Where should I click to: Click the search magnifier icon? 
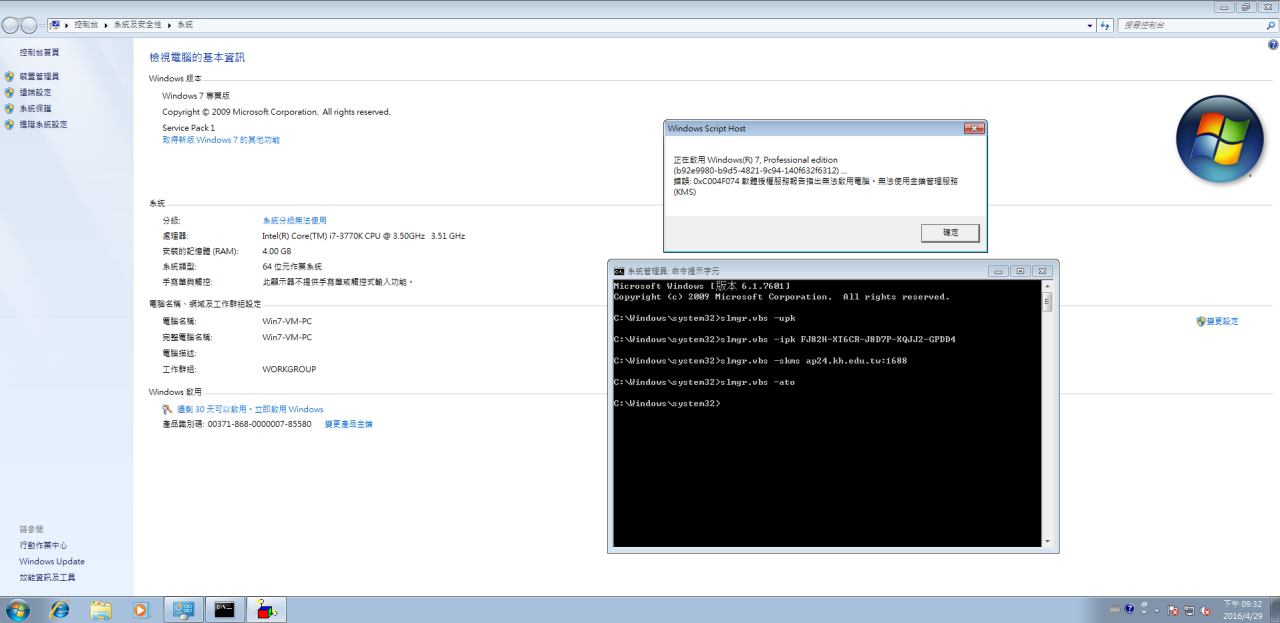coord(1271,25)
